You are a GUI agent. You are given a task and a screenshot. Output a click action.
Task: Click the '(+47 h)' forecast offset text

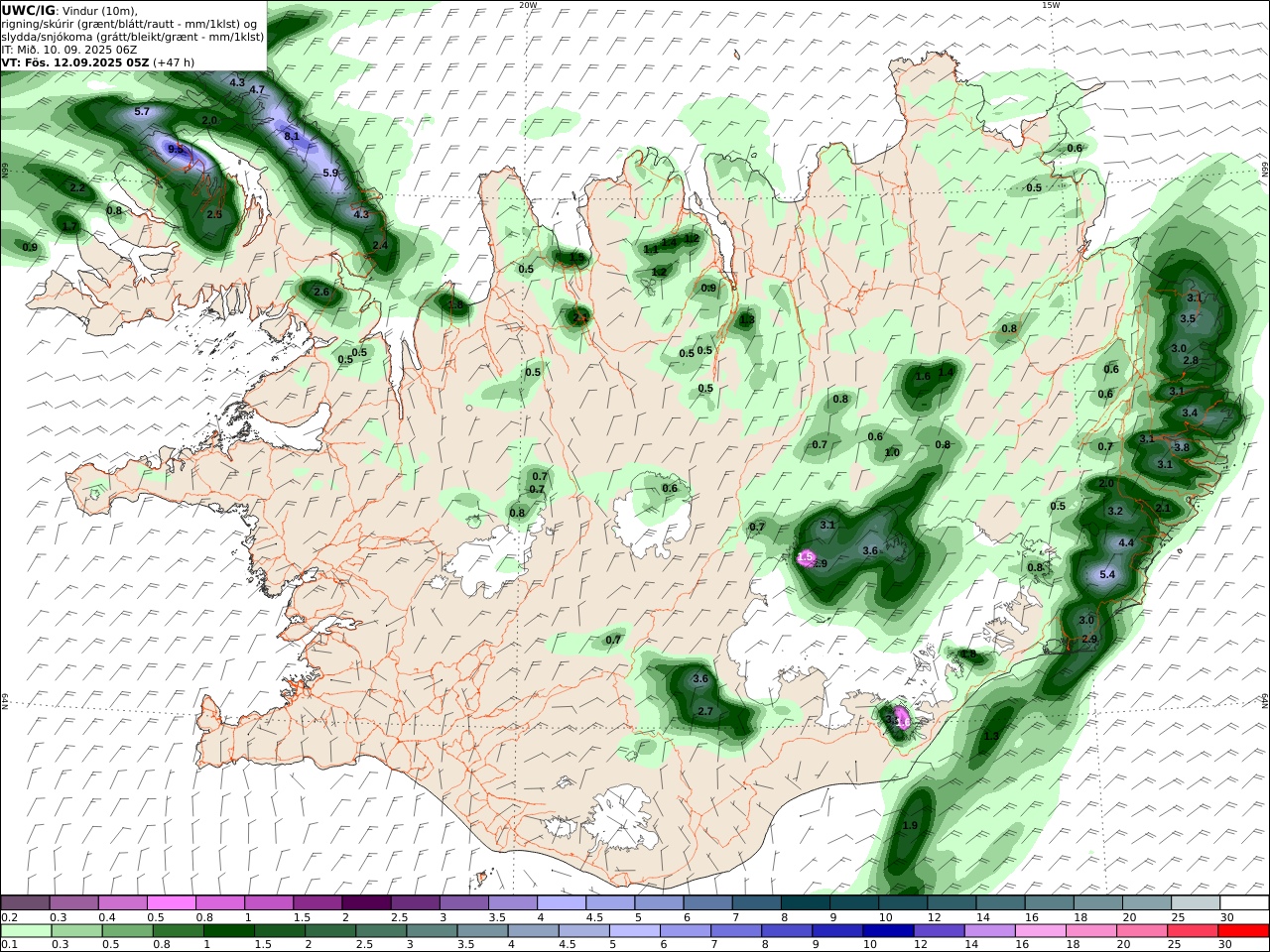(174, 62)
